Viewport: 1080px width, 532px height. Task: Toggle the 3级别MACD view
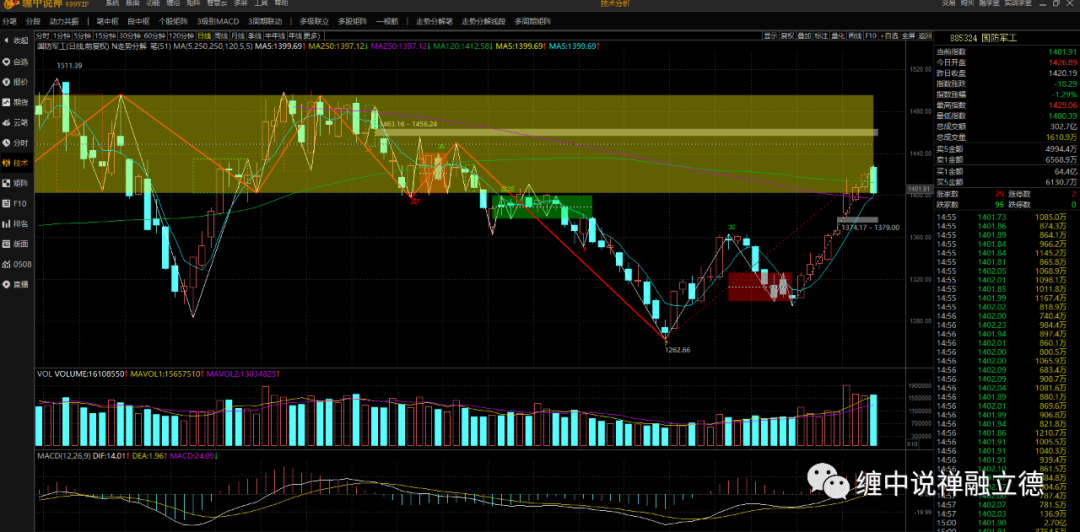(x=218, y=21)
